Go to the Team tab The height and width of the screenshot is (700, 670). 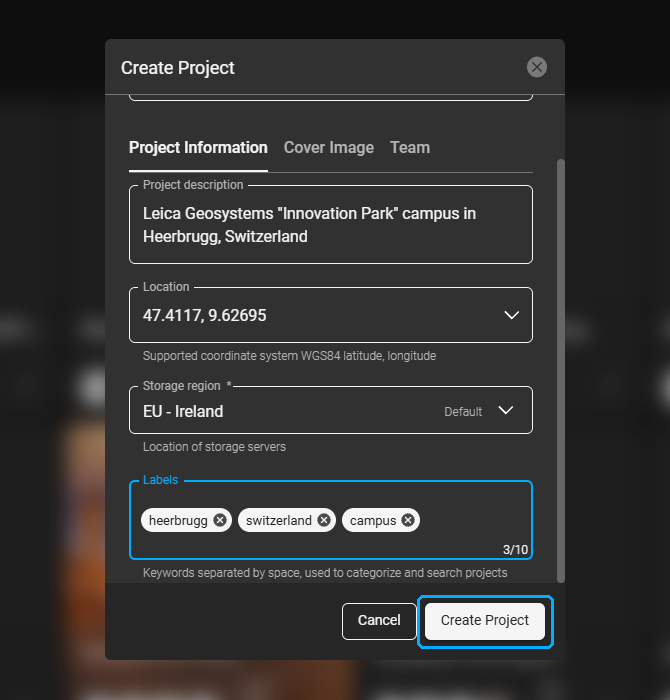[410, 148]
